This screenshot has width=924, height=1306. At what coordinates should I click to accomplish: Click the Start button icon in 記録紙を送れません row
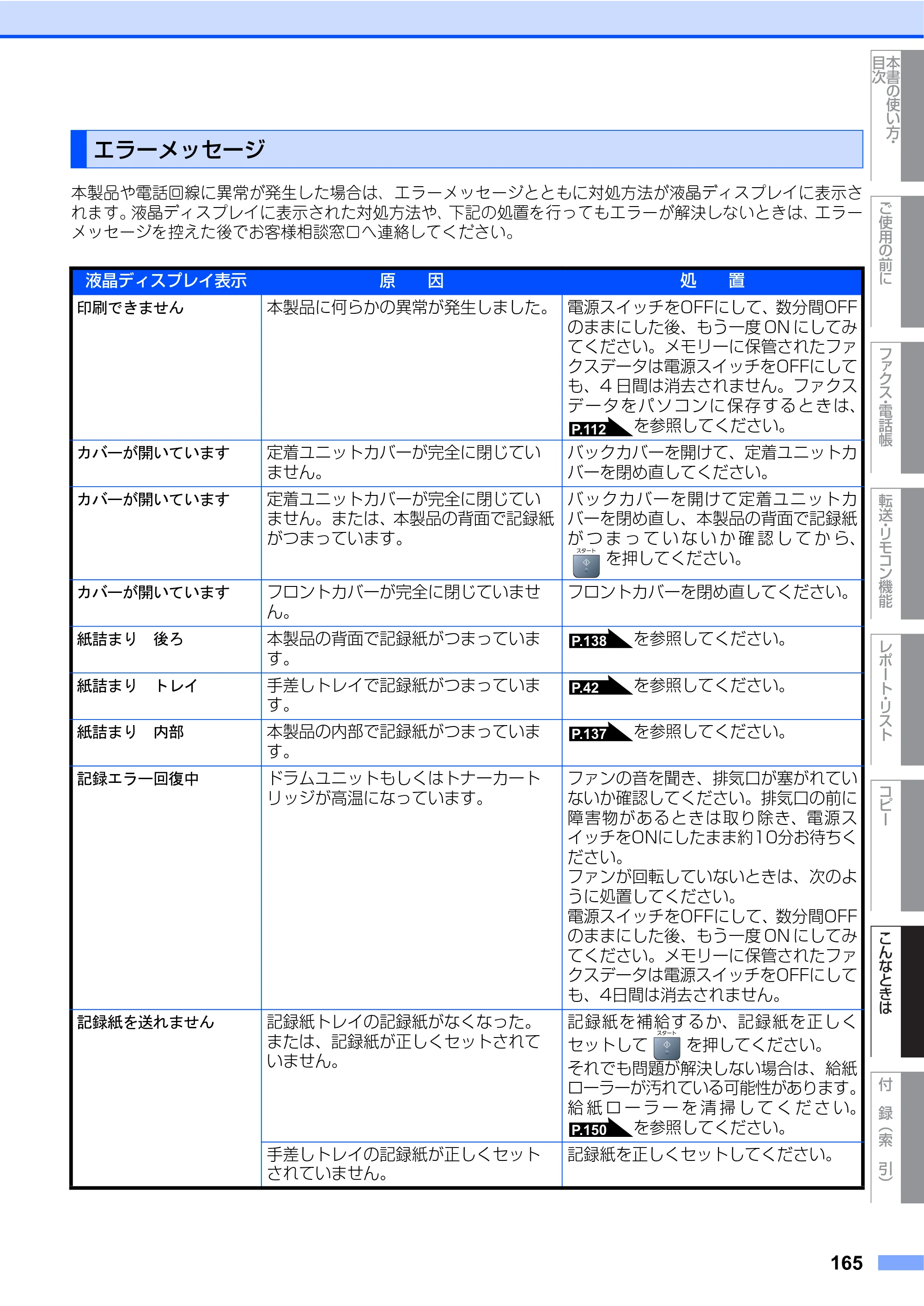point(667,1045)
